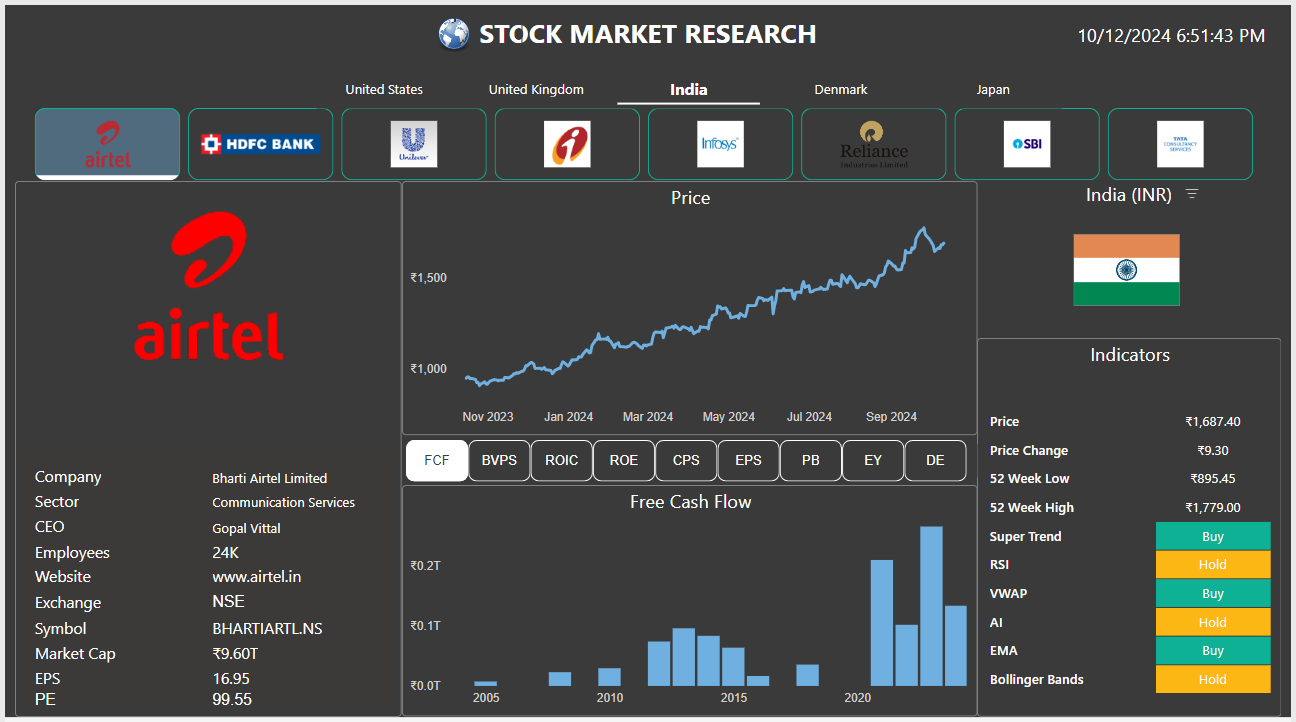This screenshot has width=1296, height=722.
Task: Click the RSI Hold indicator
Action: point(1213,565)
